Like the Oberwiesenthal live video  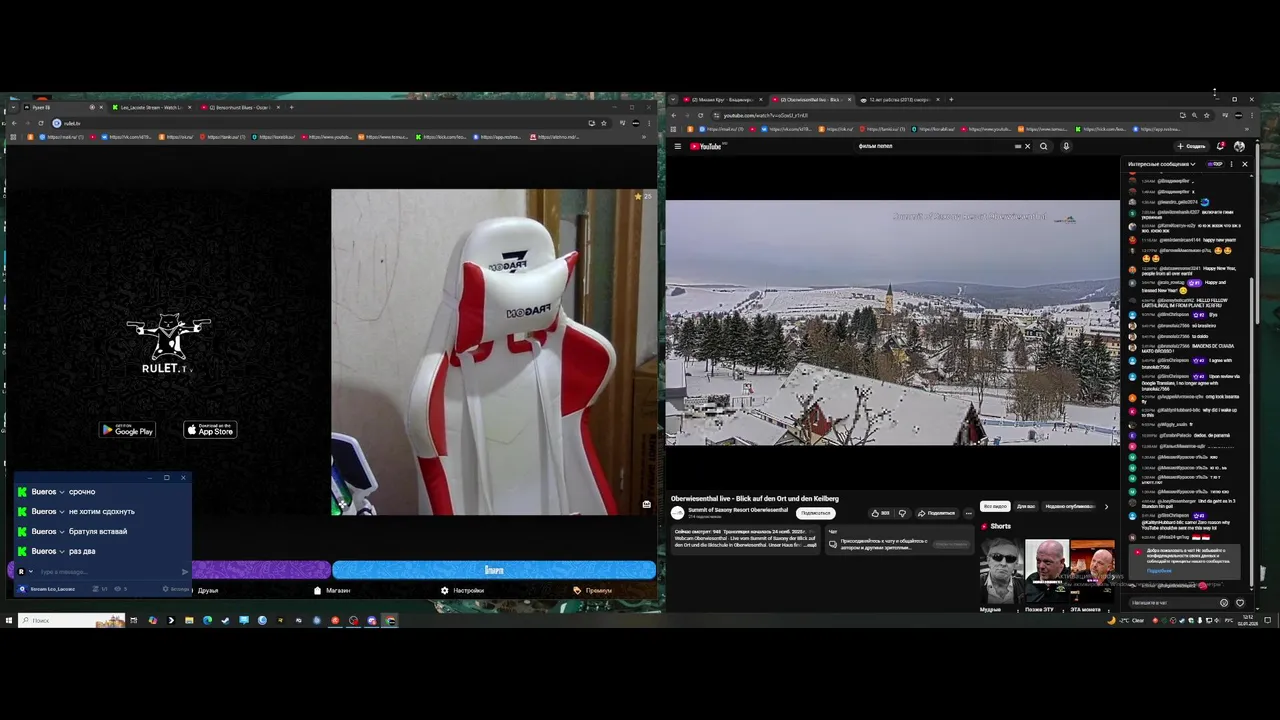click(880, 513)
